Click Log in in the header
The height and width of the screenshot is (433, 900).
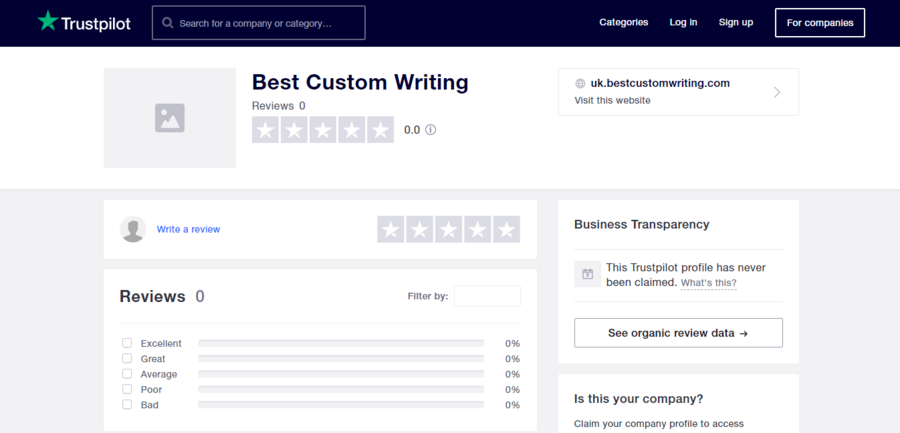pyautogui.click(x=683, y=22)
